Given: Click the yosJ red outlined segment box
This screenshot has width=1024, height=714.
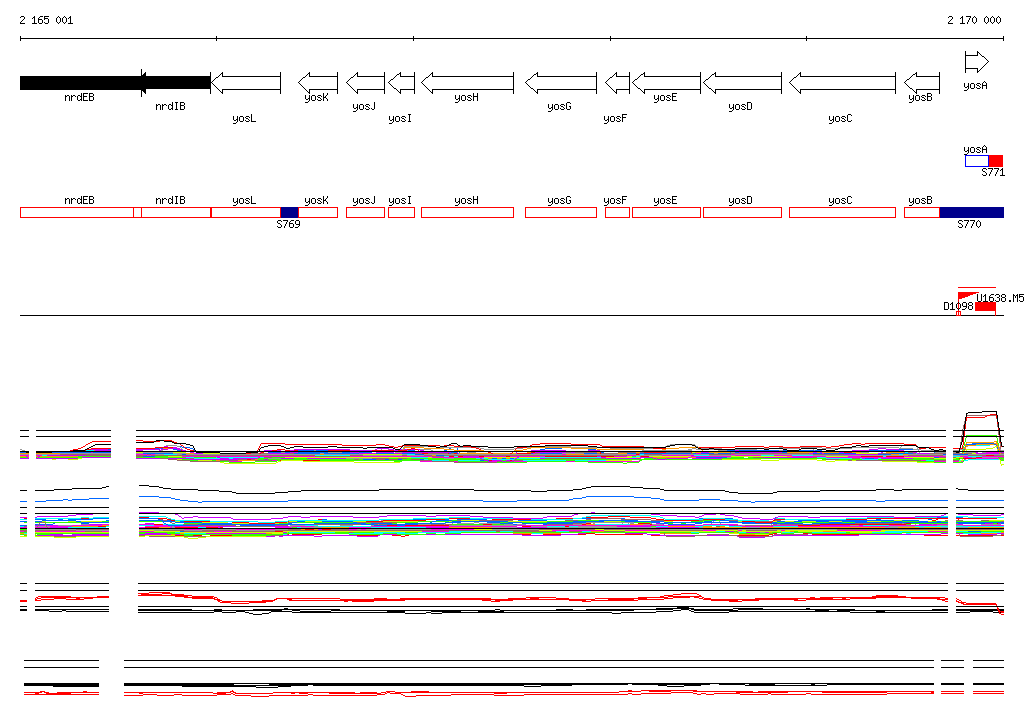Looking at the screenshot, I should pos(365,212).
